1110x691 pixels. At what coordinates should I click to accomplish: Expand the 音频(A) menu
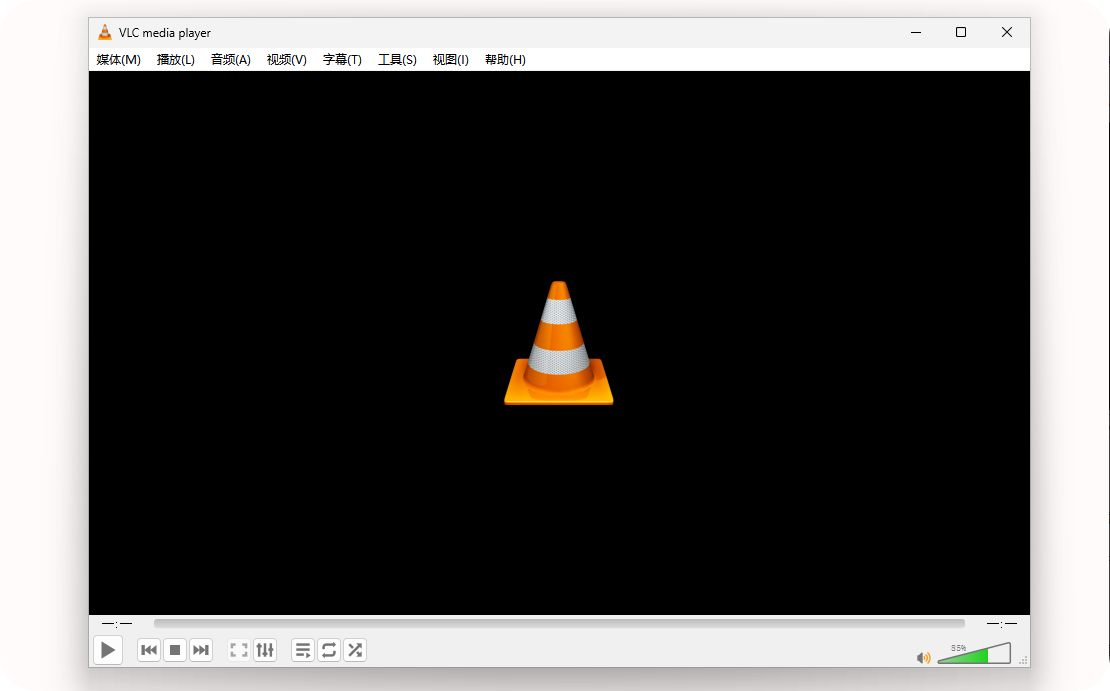tap(231, 60)
